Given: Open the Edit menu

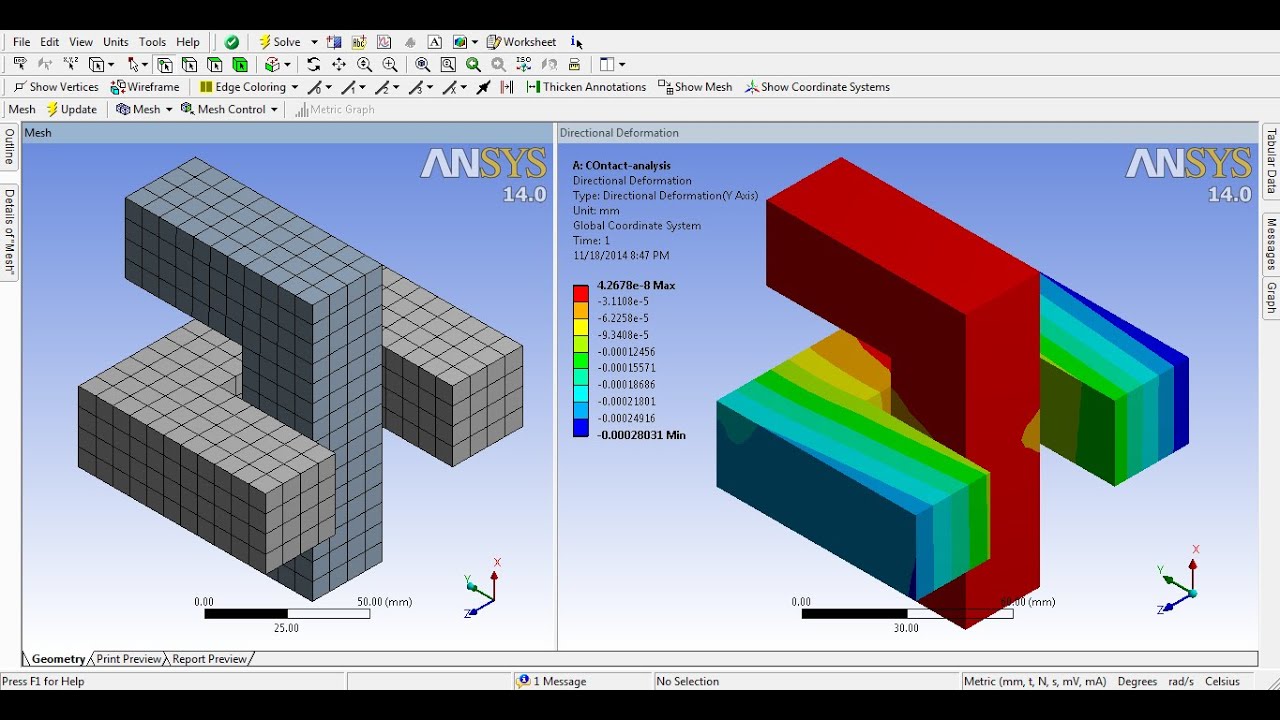Looking at the screenshot, I should (49, 42).
